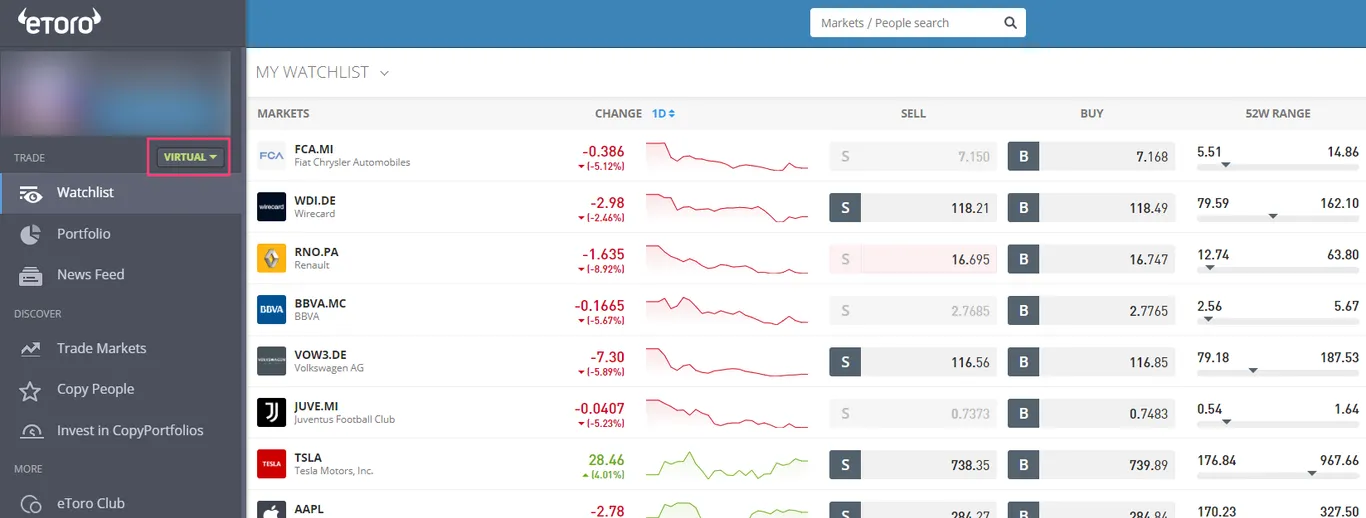1366x518 pixels.
Task: Click the BBVA.MC ticker text
Action: click(320, 304)
